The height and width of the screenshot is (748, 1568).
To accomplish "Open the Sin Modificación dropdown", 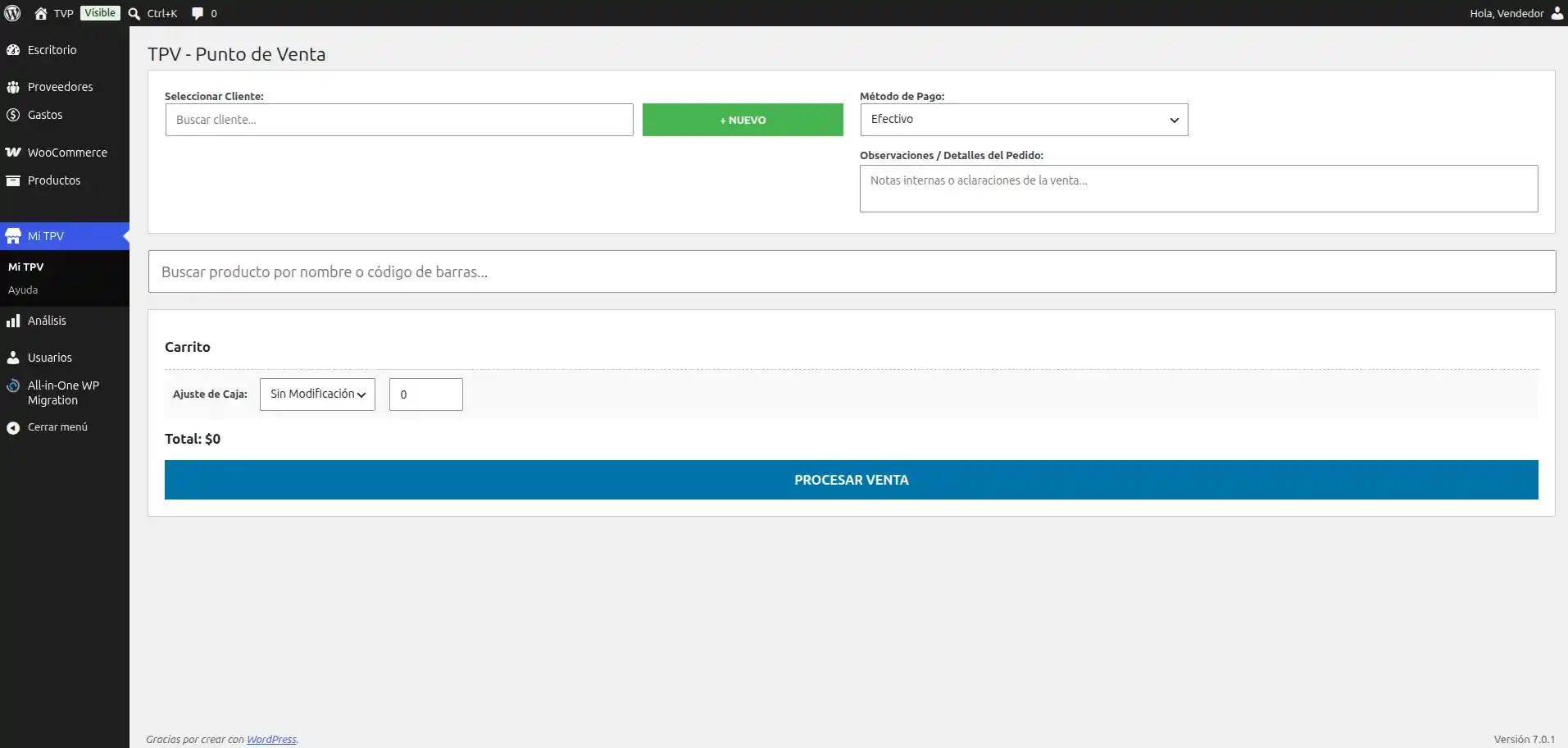I will (x=317, y=395).
